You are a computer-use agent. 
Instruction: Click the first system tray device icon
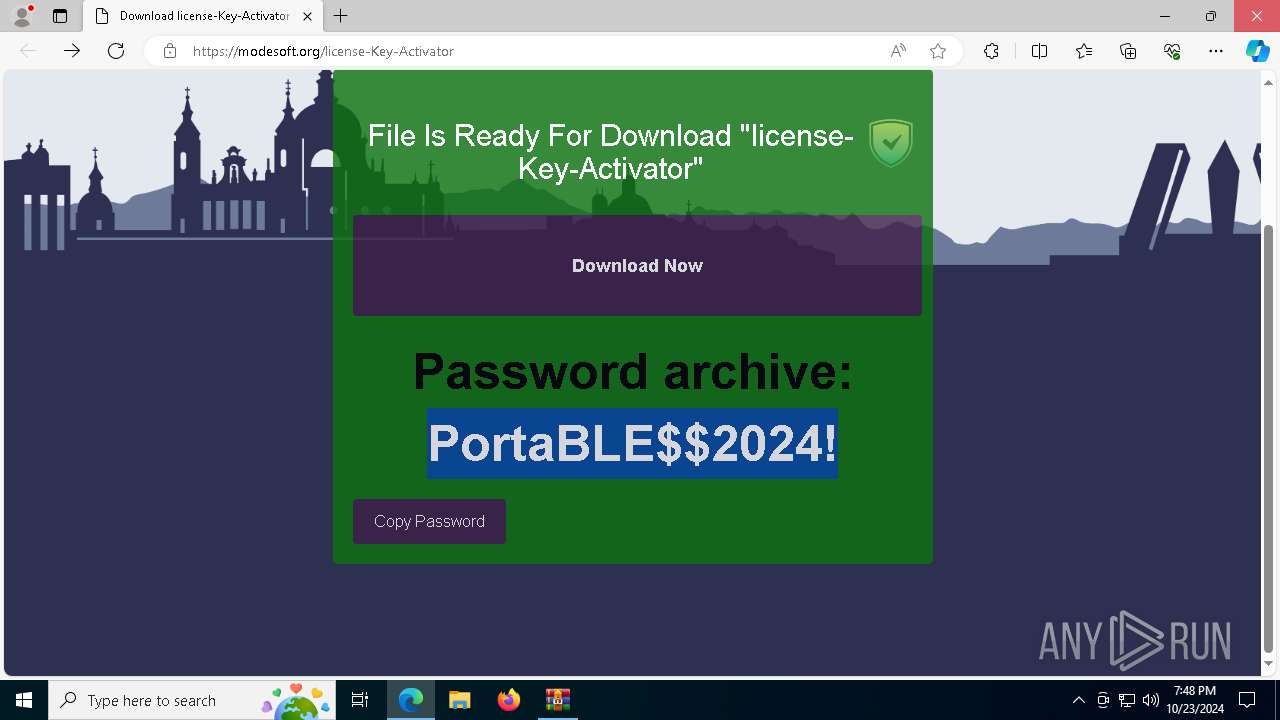(x=1103, y=700)
